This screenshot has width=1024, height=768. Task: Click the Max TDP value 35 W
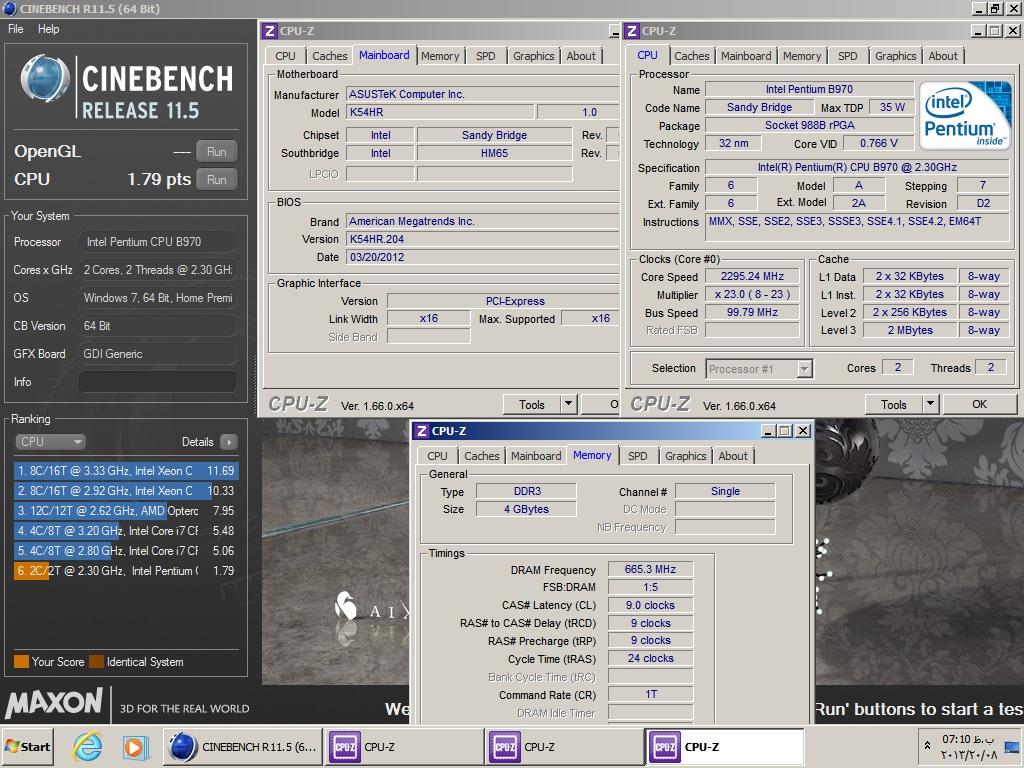pos(891,107)
